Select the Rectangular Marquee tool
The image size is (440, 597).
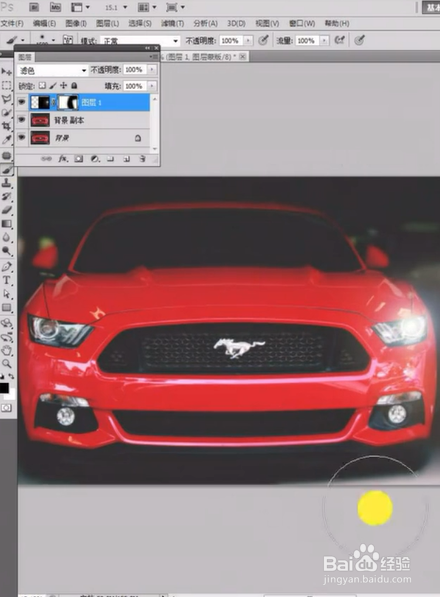pos(6,85)
